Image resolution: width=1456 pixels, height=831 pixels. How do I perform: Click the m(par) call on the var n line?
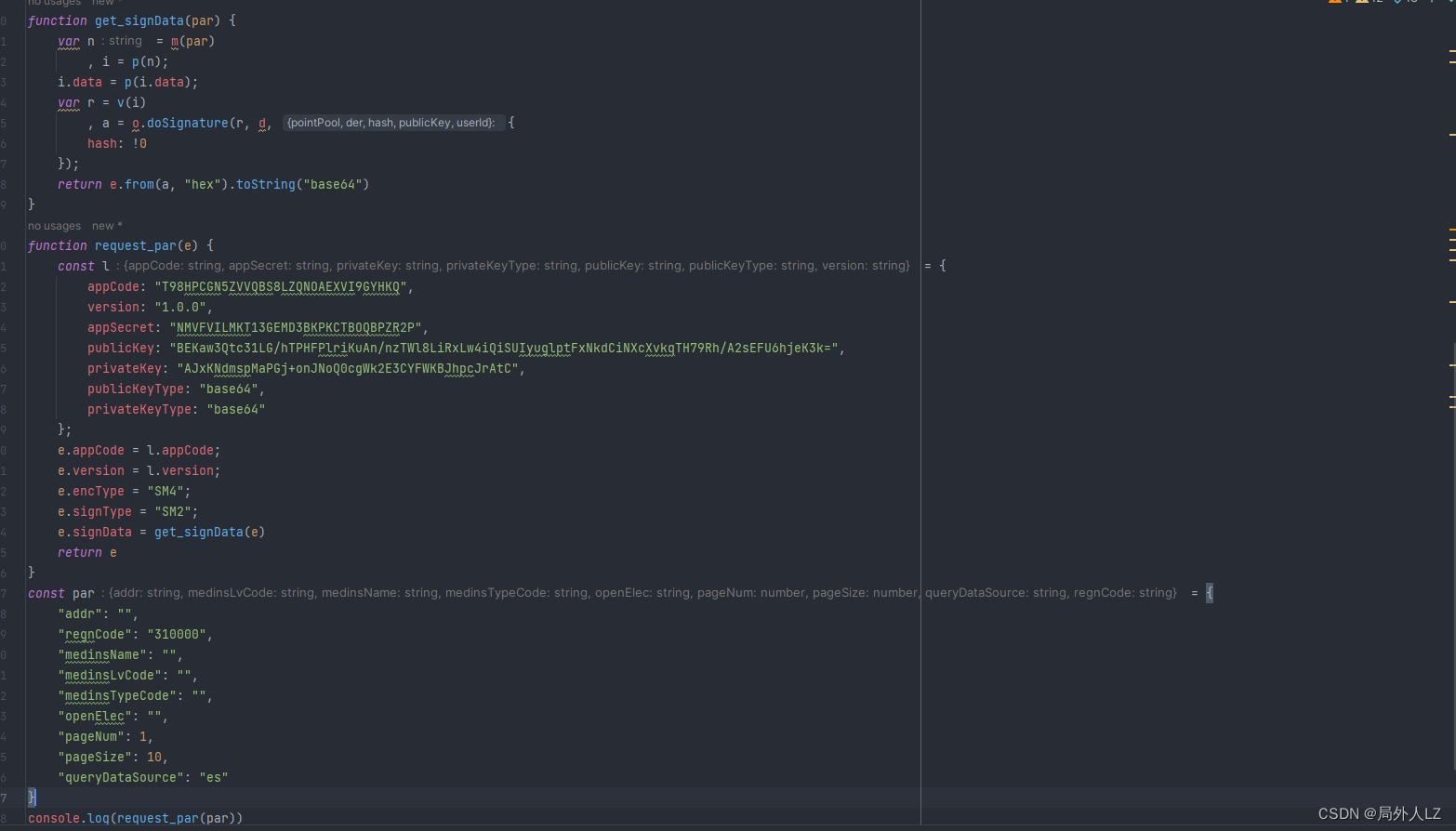point(192,41)
